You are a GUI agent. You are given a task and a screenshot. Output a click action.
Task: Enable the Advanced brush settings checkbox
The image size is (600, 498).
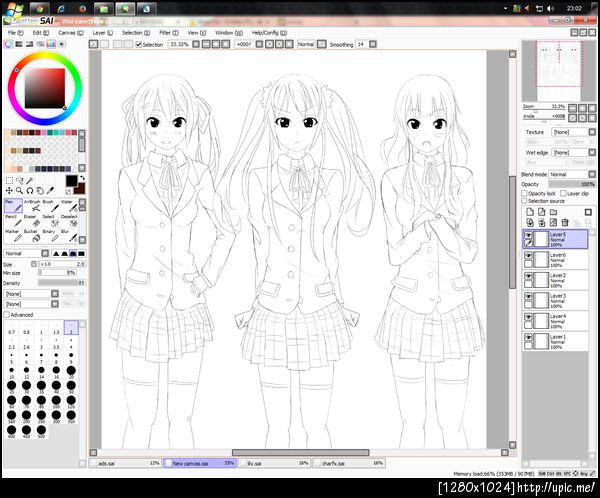pos(7,315)
